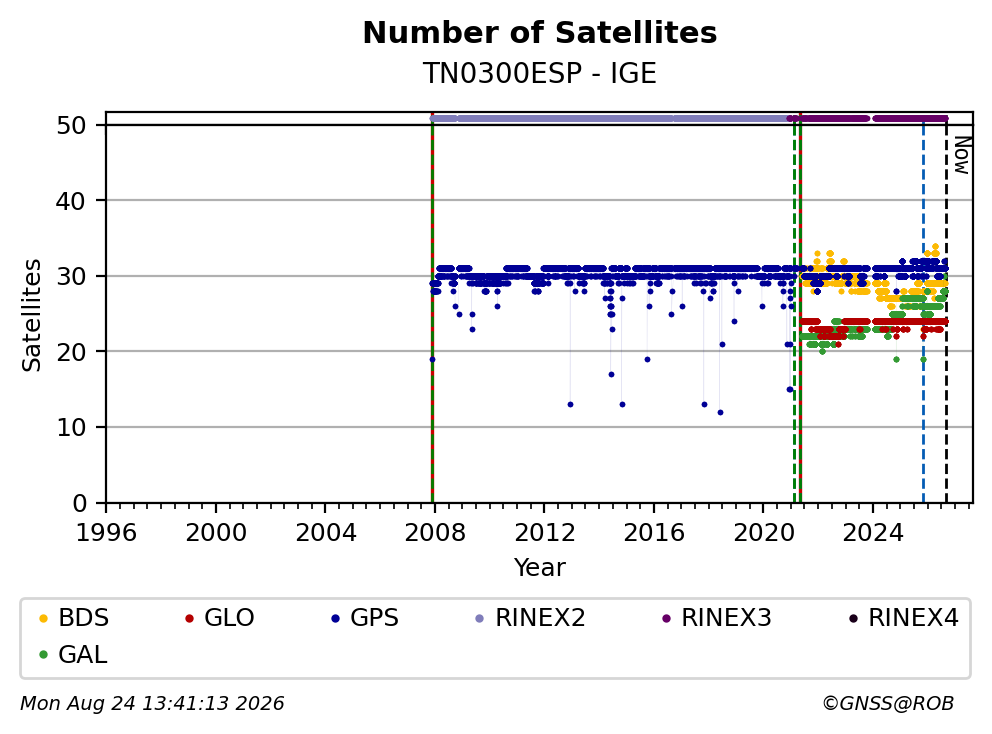This screenshot has width=992, height=734.
Task: Click the 2016 x-axis tick label
Action: point(654,533)
